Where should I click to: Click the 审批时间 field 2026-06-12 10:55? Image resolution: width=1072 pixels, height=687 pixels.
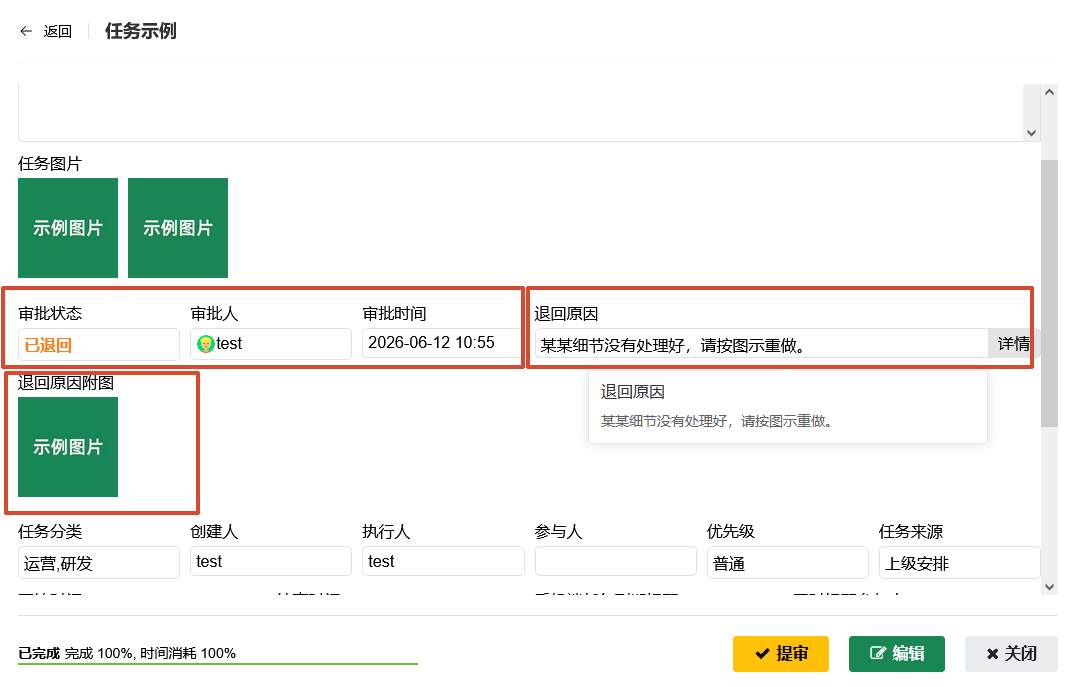[x=441, y=343]
